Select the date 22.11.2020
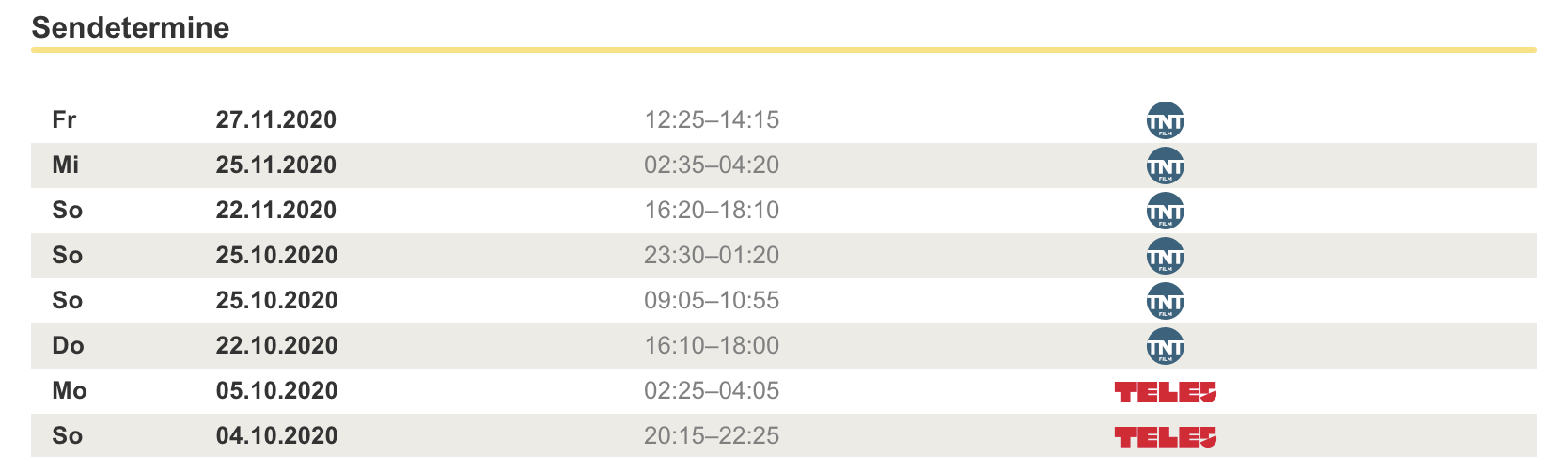This screenshot has width=1568, height=457. coord(276,211)
